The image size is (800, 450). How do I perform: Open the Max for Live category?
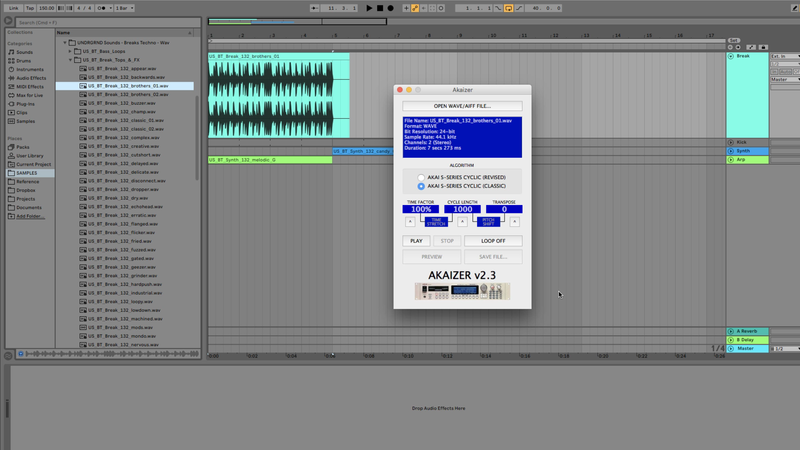[x=29, y=95]
